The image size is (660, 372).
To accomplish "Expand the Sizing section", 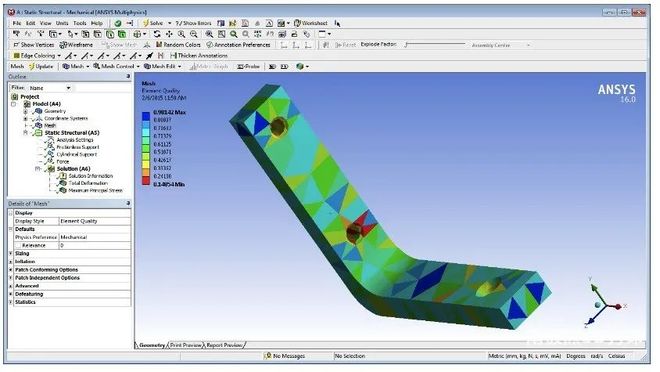I will [11, 254].
